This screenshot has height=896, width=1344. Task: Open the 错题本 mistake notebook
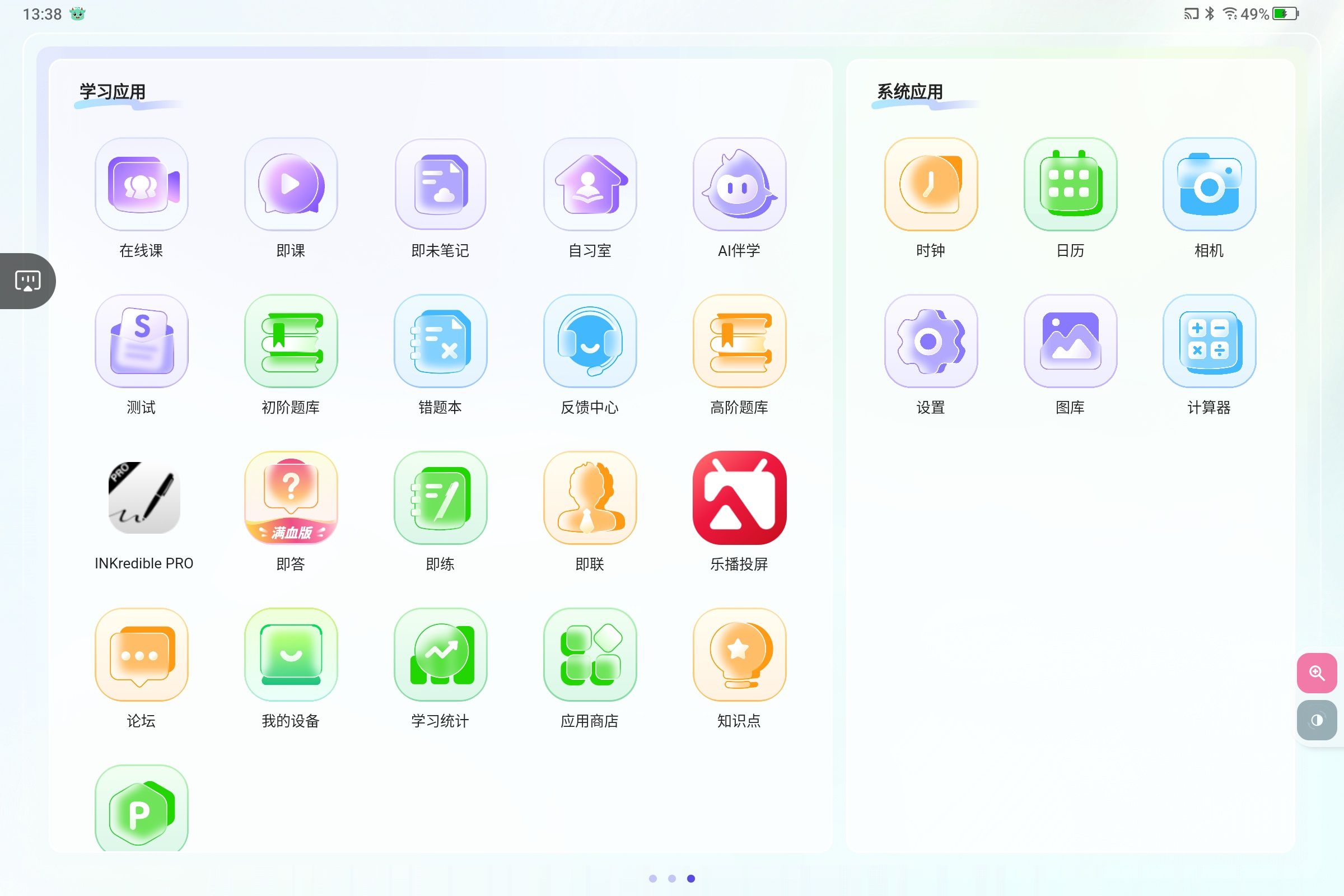(x=440, y=341)
